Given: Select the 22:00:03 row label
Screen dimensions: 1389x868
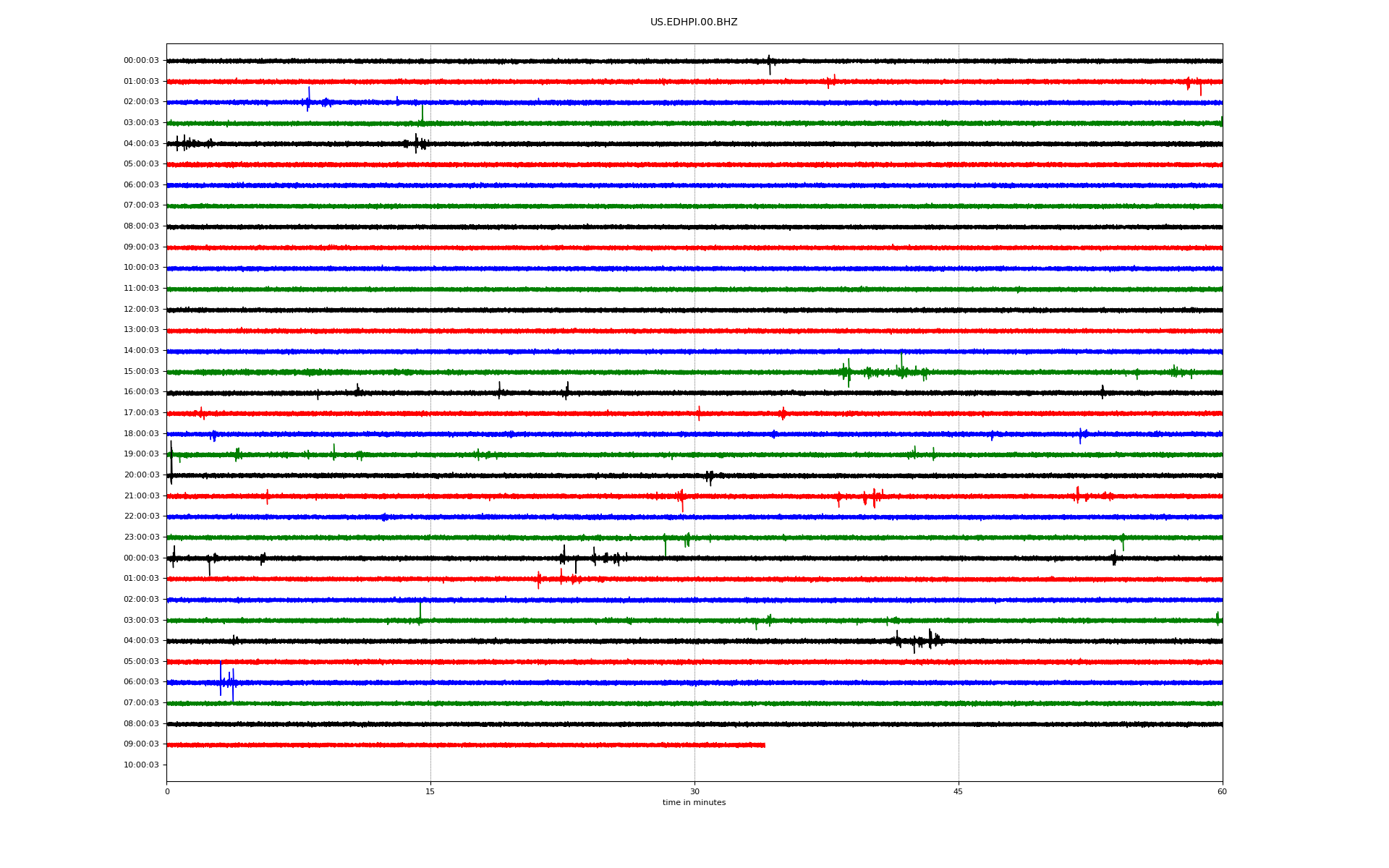Looking at the screenshot, I should [x=141, y=516].
